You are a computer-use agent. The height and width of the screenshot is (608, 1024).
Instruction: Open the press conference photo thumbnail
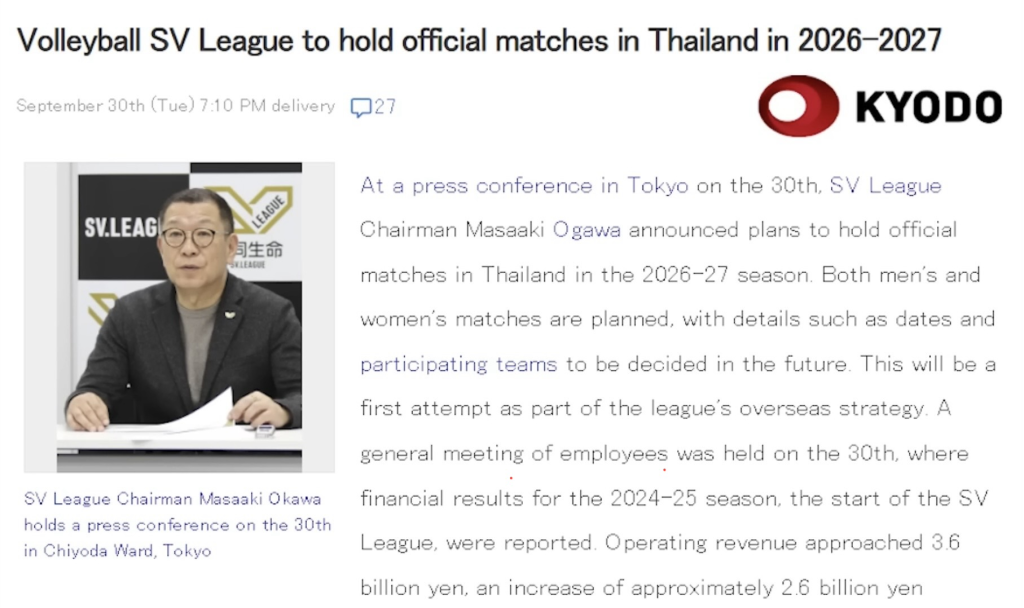[179, 316]
